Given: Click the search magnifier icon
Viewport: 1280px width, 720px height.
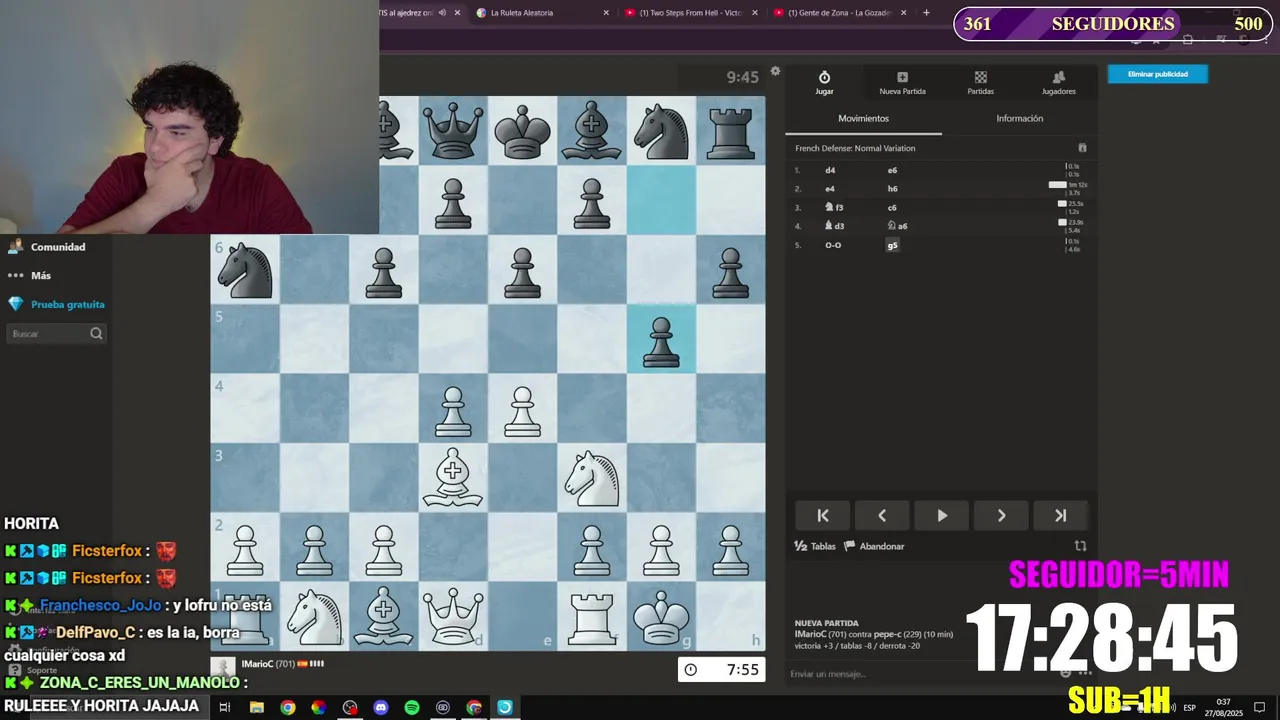Looking at the screenshot, I should (x=96, y=334).
